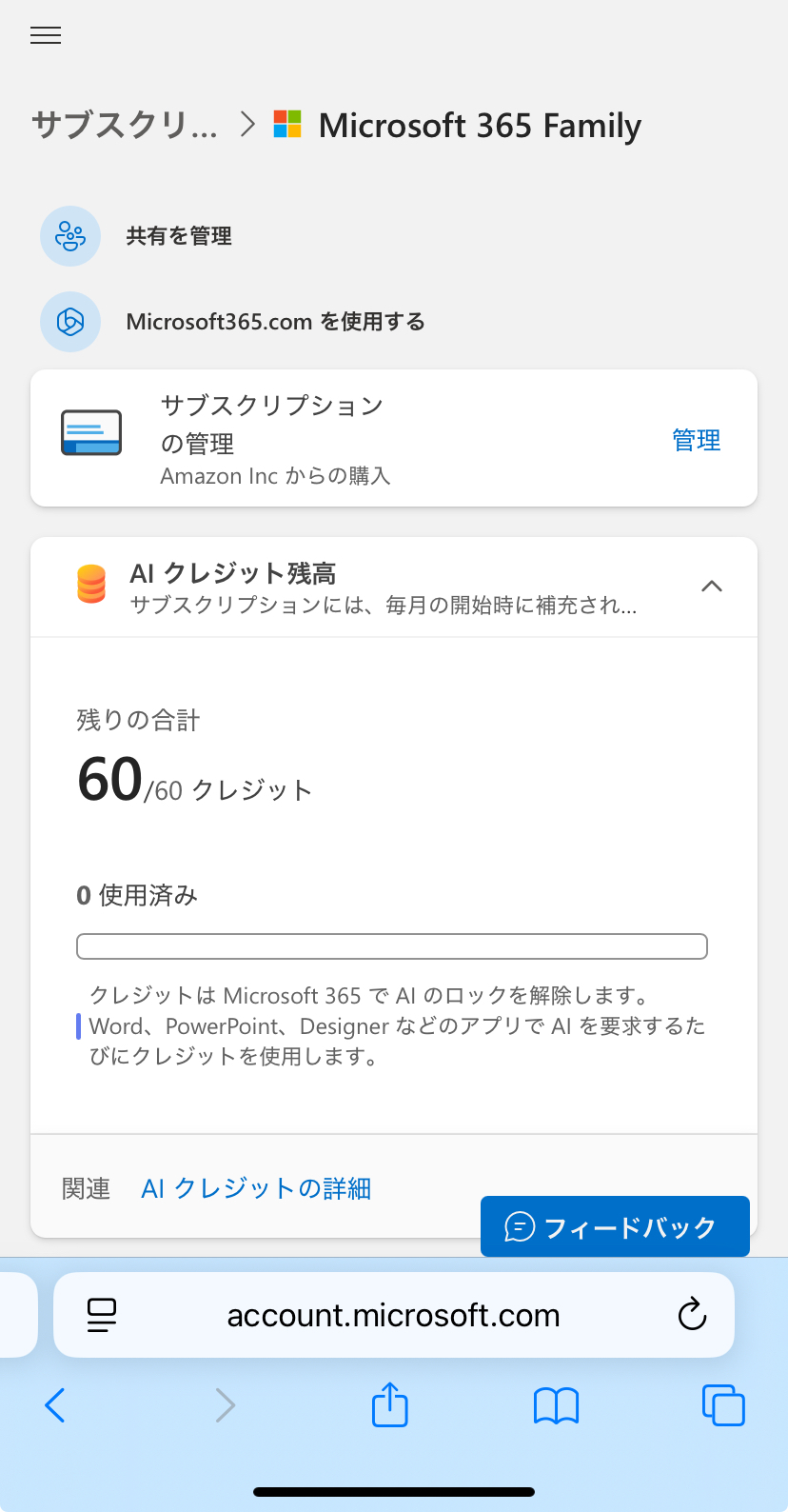Click 管理 subscription link
Screen dimensions: 788x1512
click(x=696, y=440)
